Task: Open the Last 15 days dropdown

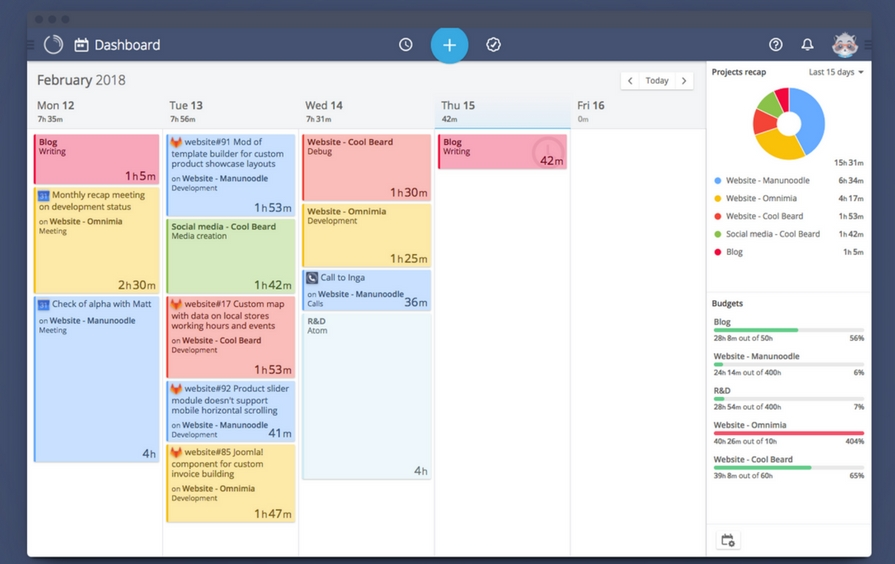Action: (836, 72)
